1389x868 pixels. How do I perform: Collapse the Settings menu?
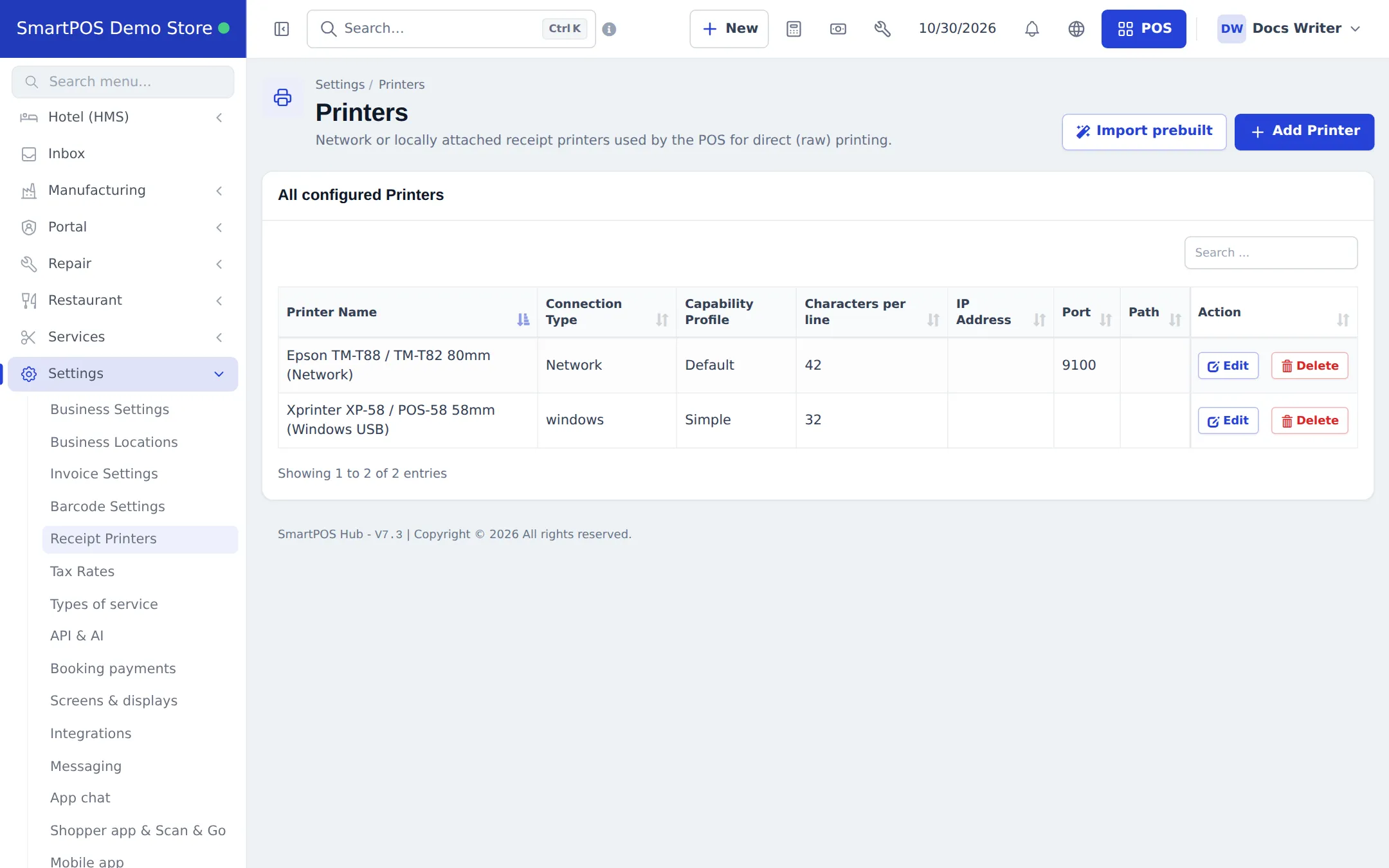click(x=122, y=374)
